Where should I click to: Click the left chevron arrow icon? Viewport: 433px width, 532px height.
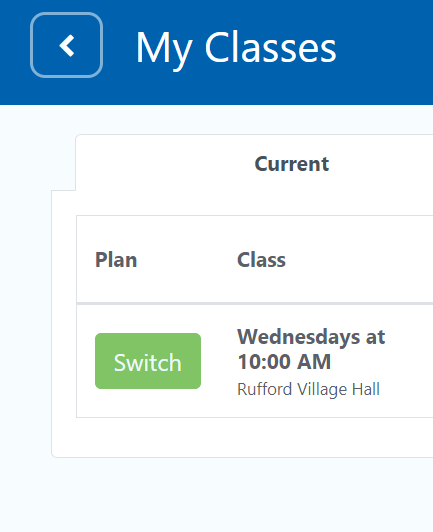click(x=67, y=45)
